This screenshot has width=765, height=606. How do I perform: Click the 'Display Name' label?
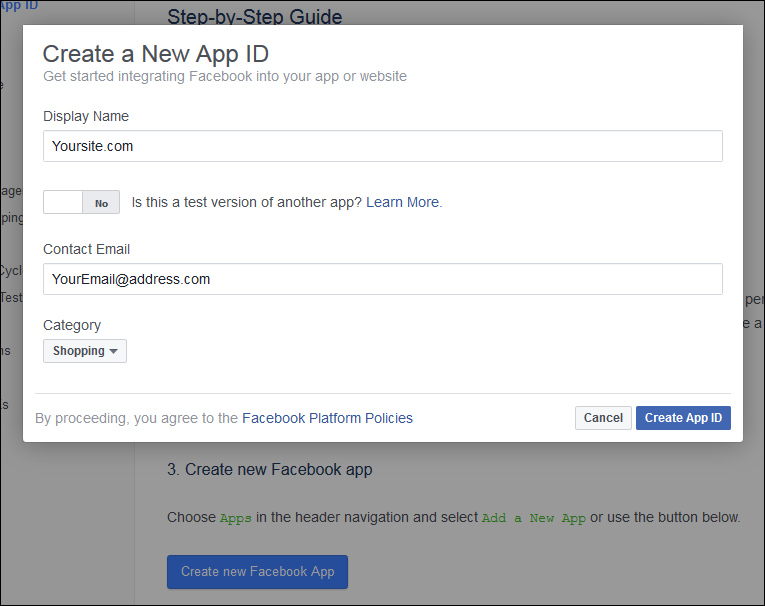pos(86,116)
